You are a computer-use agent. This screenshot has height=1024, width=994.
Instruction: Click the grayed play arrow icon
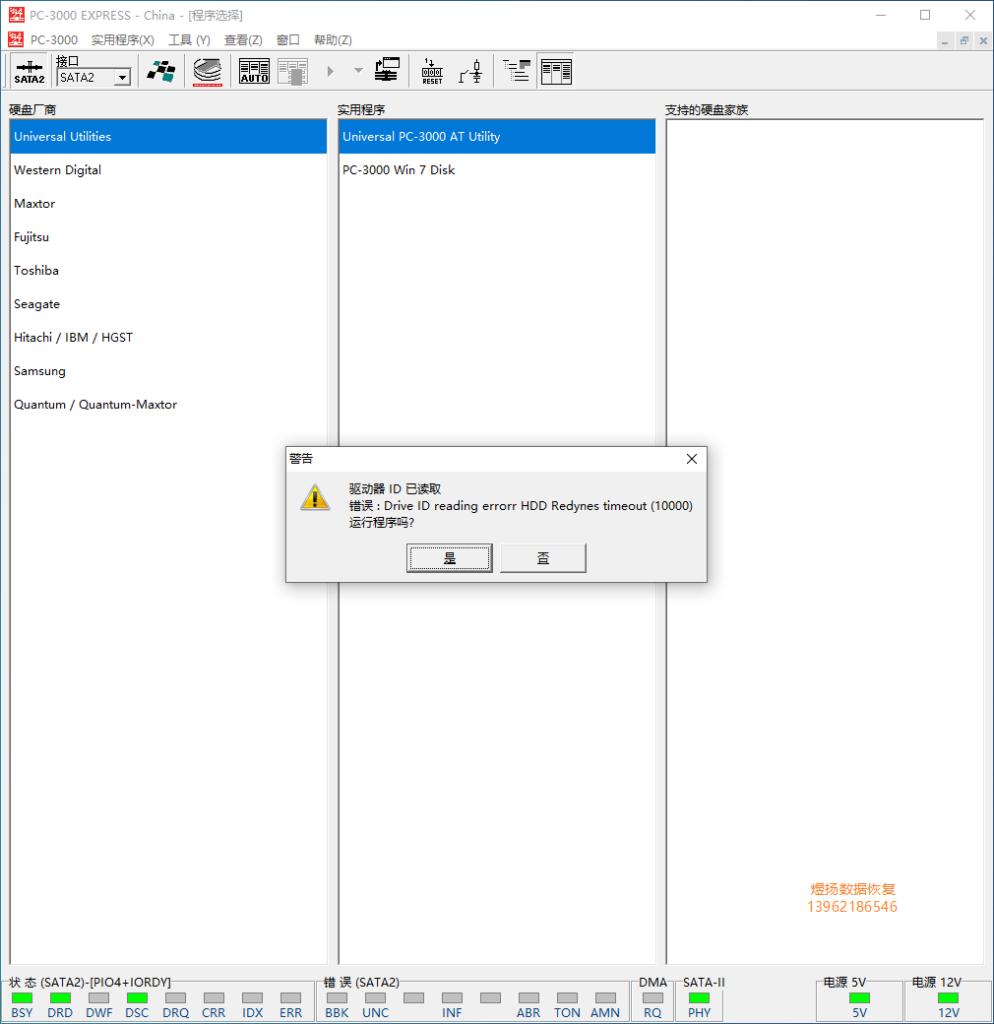pyautogui.click(x=330, y=71)
